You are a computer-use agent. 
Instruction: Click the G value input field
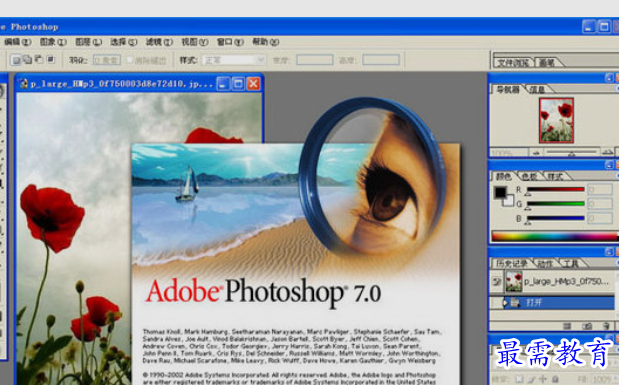(x=600, y=204)
